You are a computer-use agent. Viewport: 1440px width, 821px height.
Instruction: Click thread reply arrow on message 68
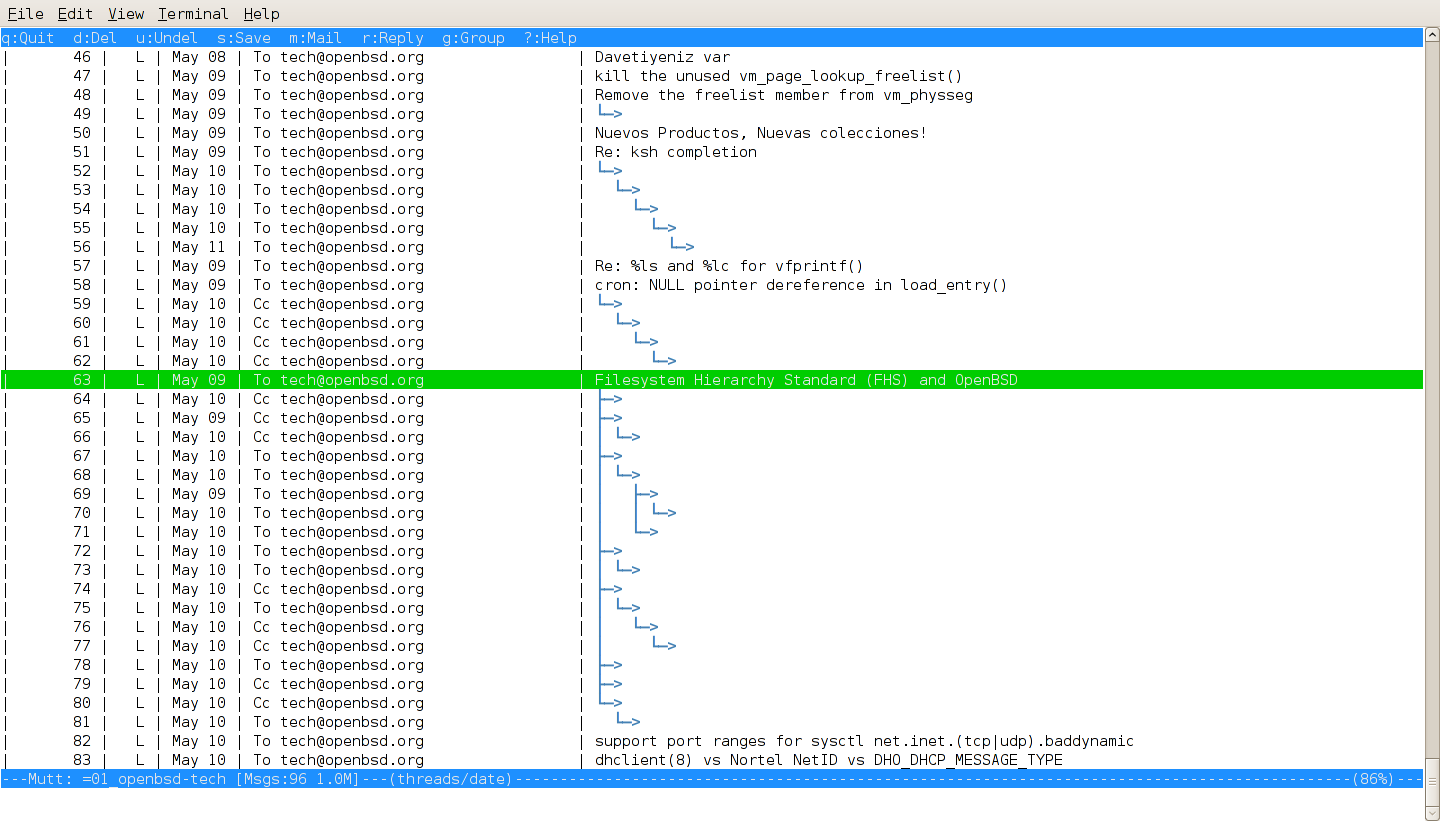(627, 475)
